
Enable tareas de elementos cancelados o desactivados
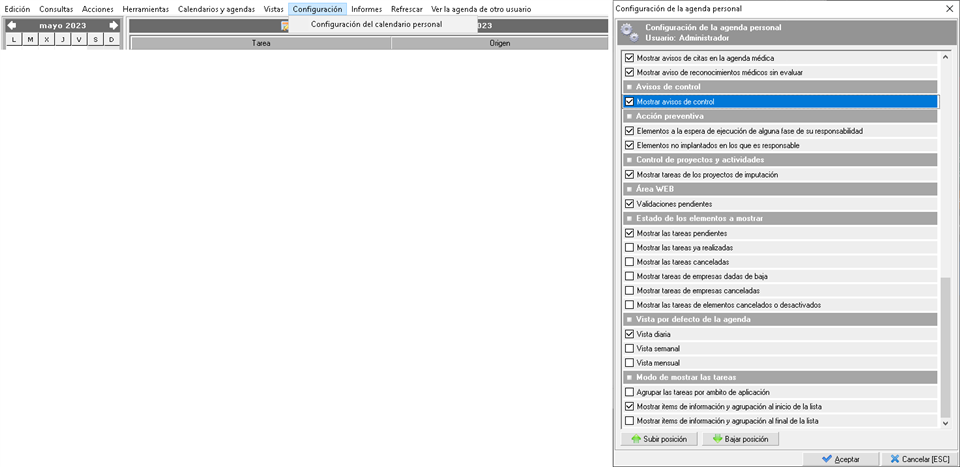click(629, 305)
